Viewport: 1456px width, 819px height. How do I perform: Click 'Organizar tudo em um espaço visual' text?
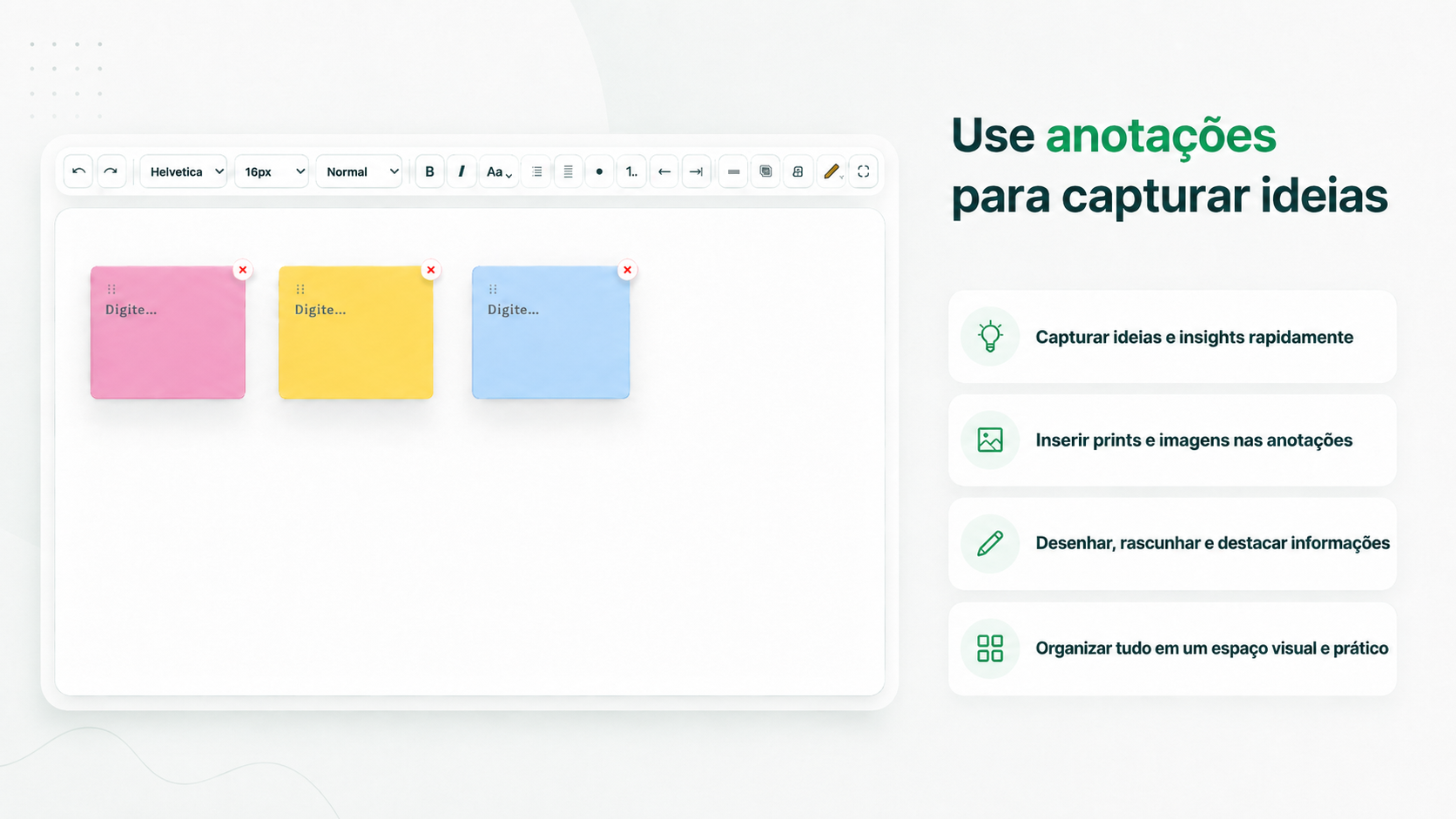pyautogui.click(x=1176, y=648)
